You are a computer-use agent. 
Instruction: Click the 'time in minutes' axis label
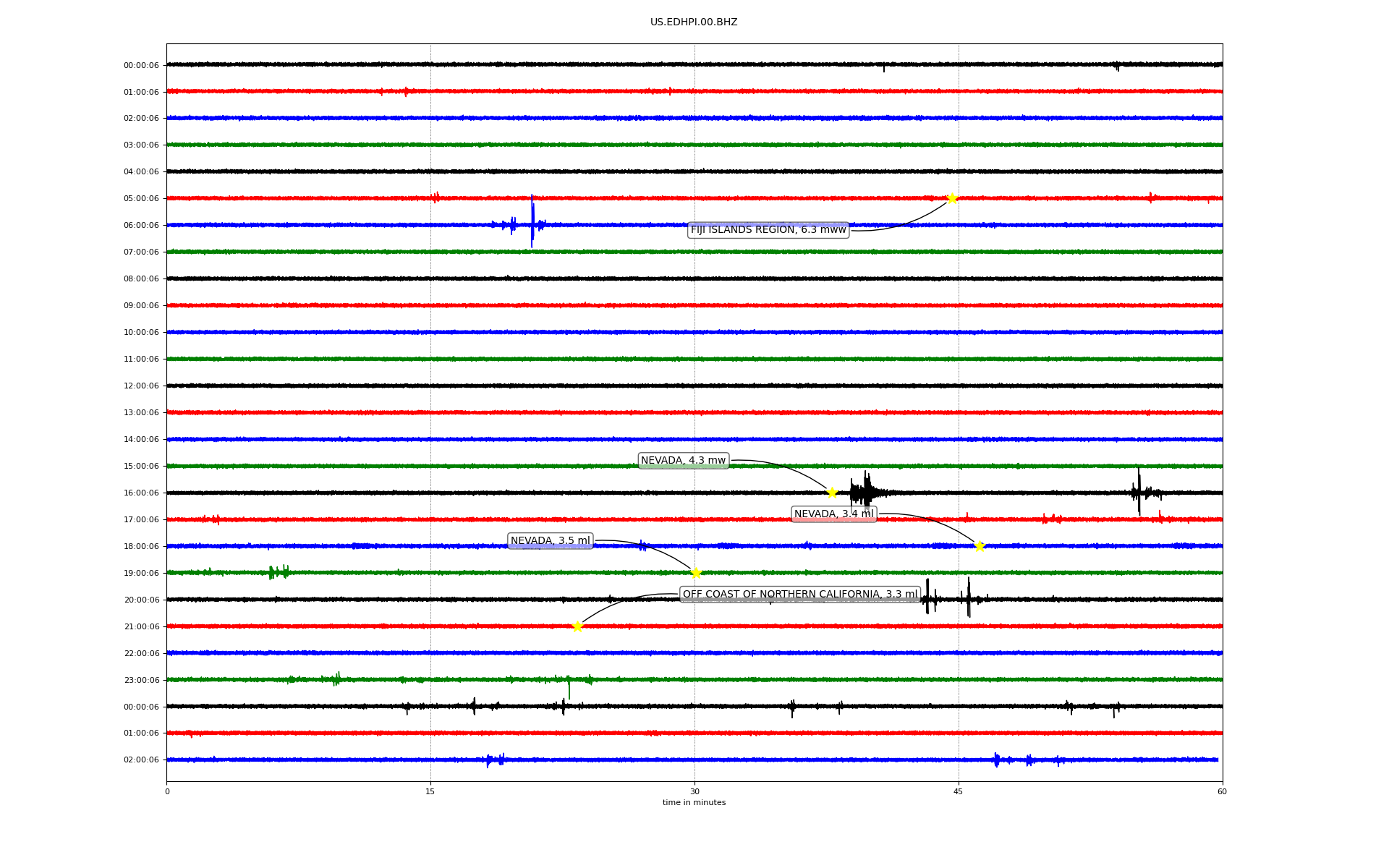coord(693,803)
